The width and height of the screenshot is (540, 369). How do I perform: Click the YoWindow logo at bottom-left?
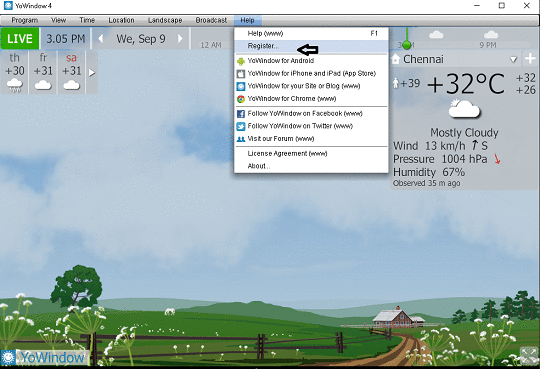[x=43, y=358]
